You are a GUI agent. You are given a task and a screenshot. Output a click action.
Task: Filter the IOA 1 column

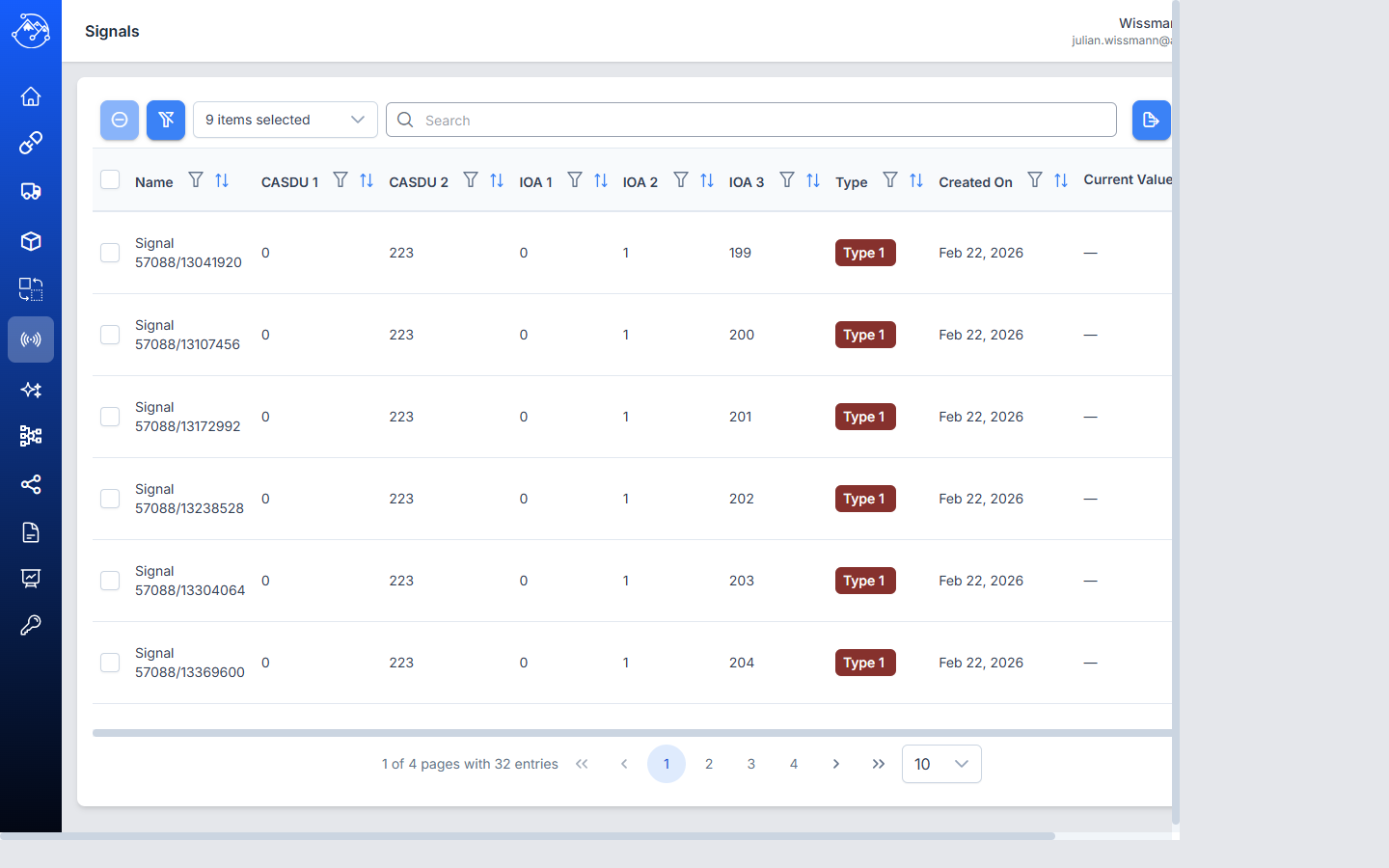(x=575, y=180)
